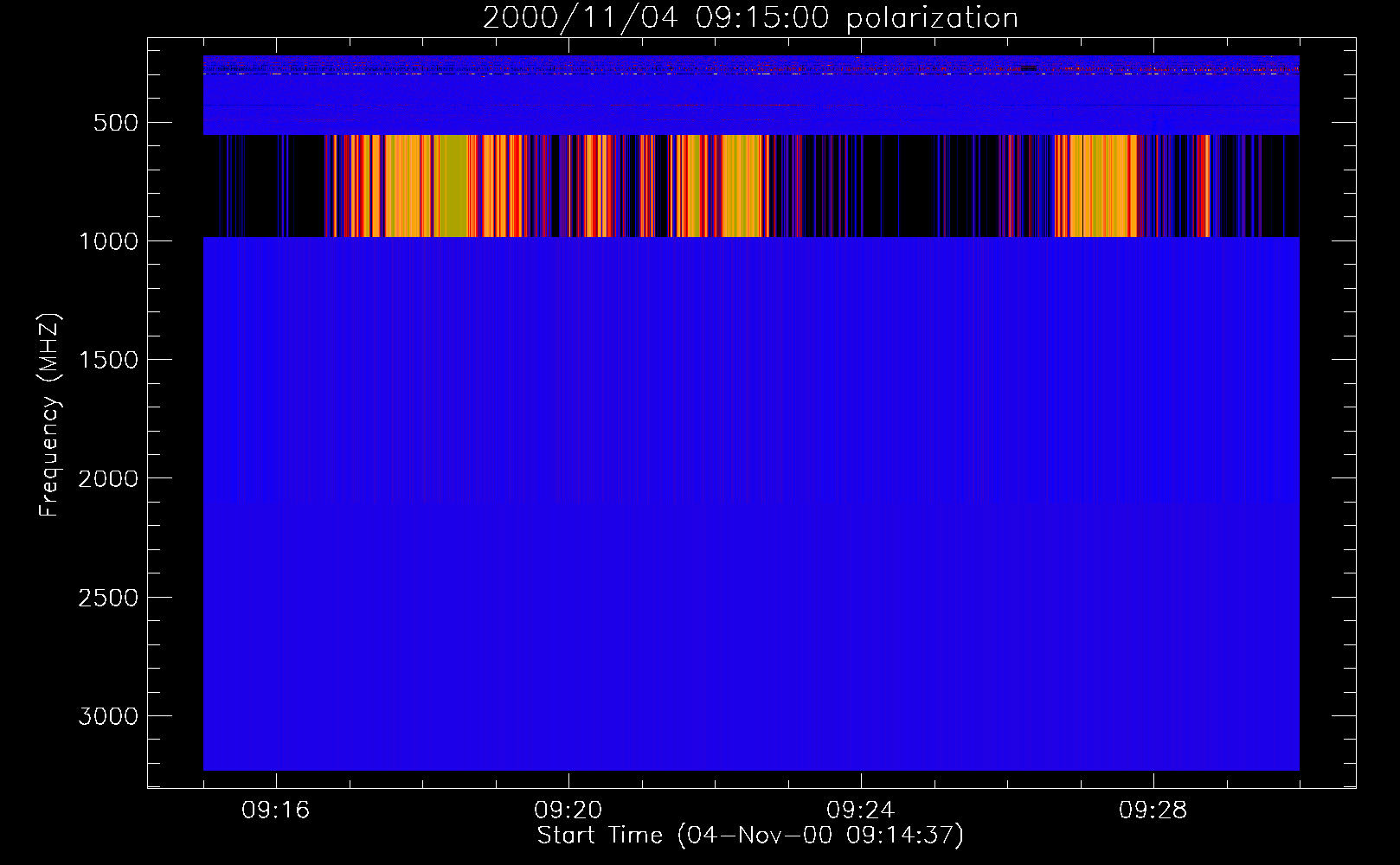Click the 09:16 time tick label
The image size is (1400, 865).
276,811
